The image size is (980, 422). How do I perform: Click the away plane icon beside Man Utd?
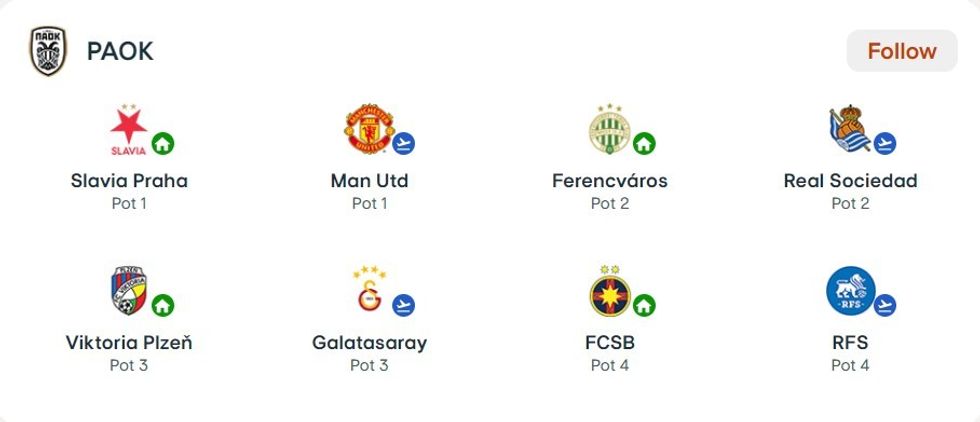[x=404, y=144]
